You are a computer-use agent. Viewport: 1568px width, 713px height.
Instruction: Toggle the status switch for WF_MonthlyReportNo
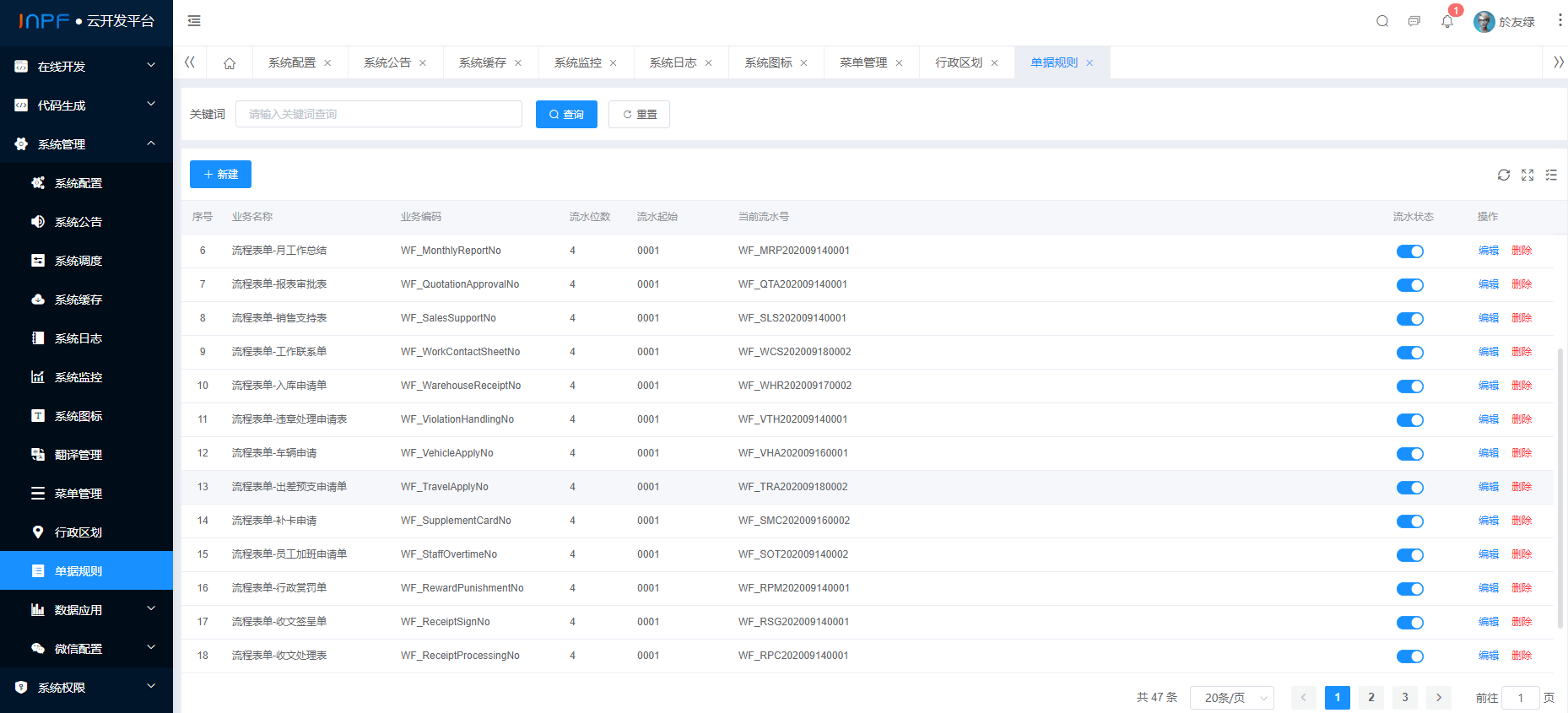pos(1409,251)
